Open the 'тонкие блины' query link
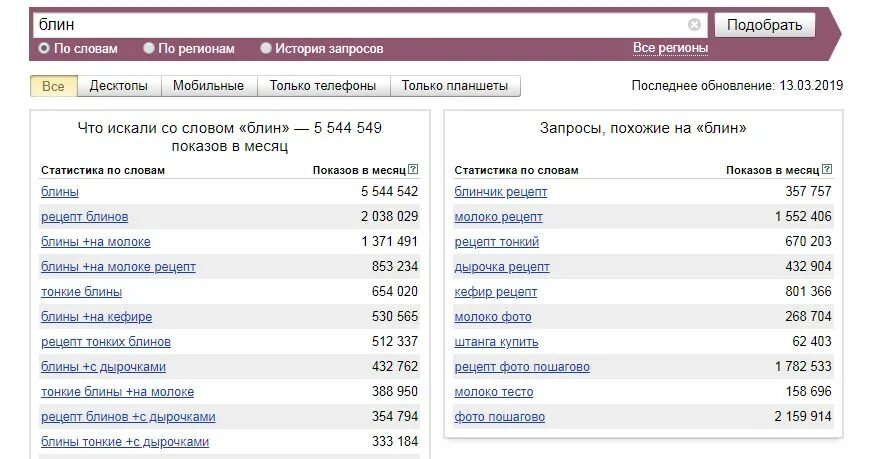 82,292
